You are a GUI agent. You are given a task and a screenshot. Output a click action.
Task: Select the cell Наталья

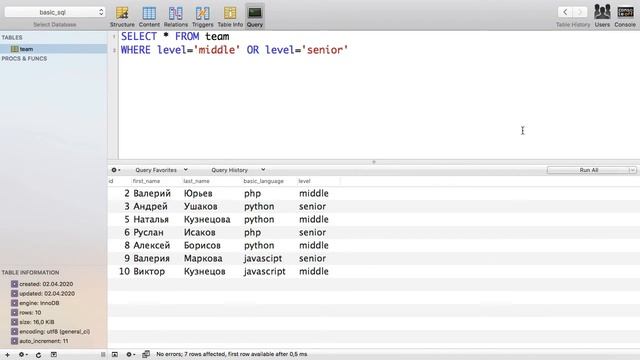click(x=151, y=220)
